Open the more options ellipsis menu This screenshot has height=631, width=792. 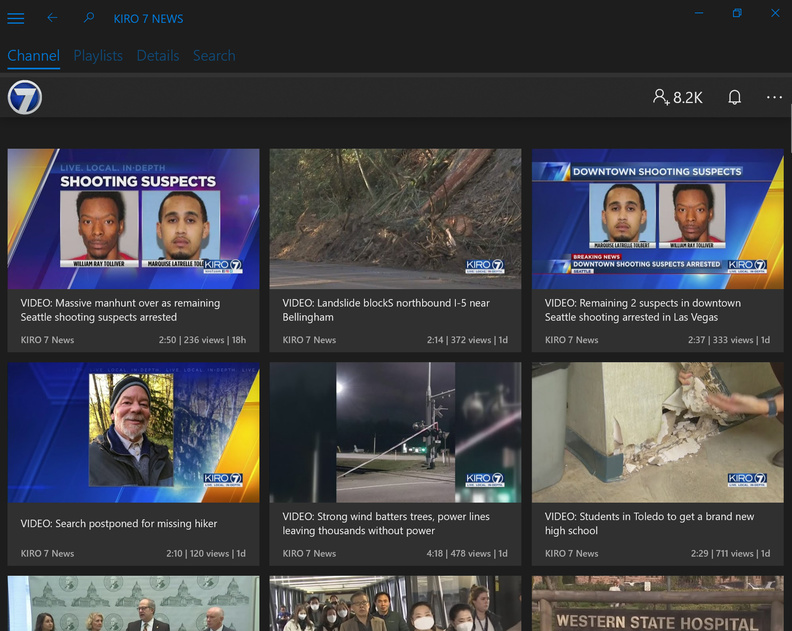[x=774, y=97]
